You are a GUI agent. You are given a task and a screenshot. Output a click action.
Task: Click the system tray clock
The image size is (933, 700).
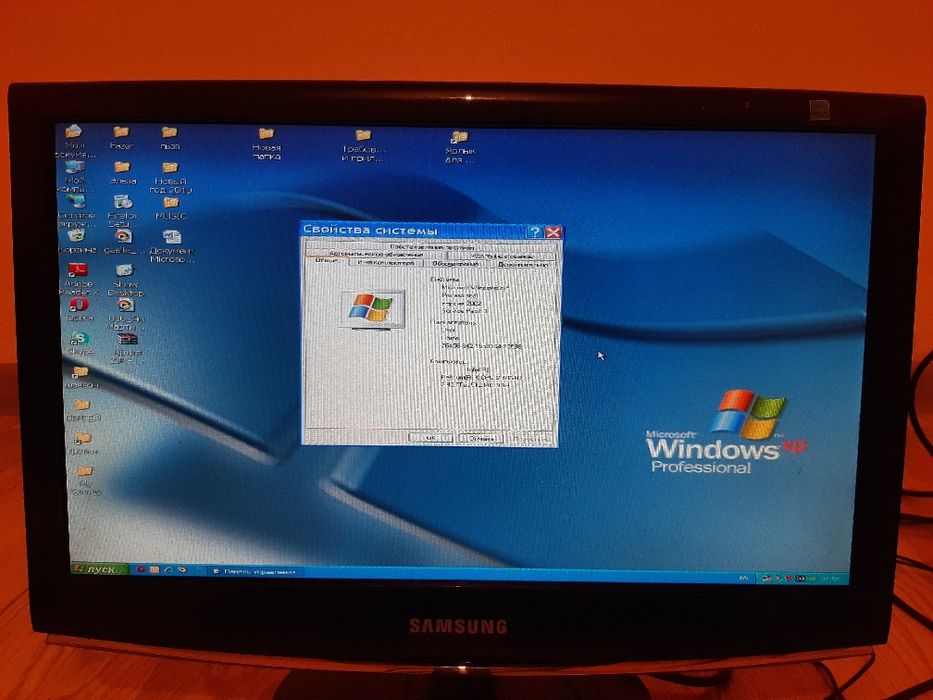[832, 579]
